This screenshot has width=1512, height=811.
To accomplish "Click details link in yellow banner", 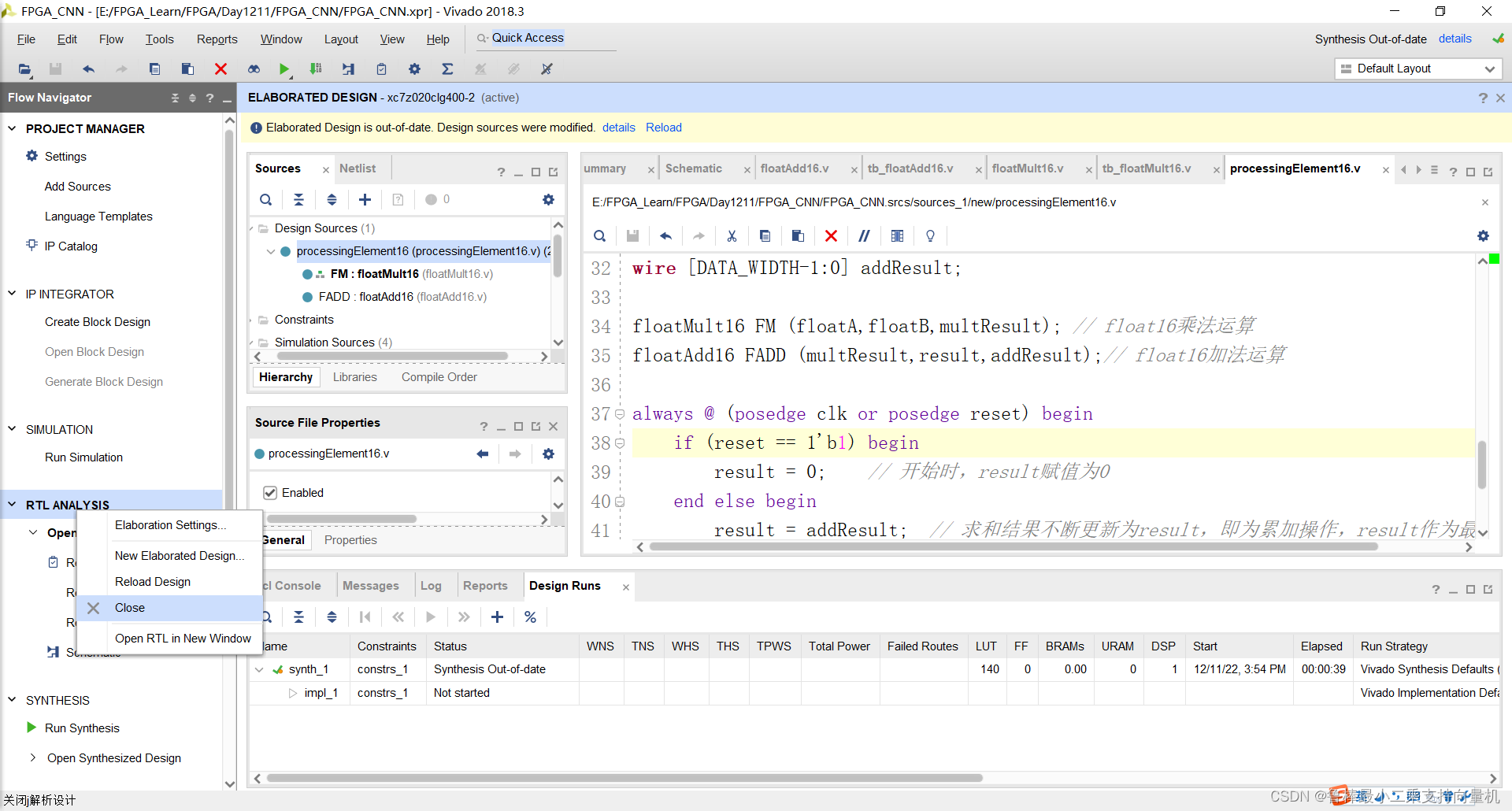I will (619, 128).
